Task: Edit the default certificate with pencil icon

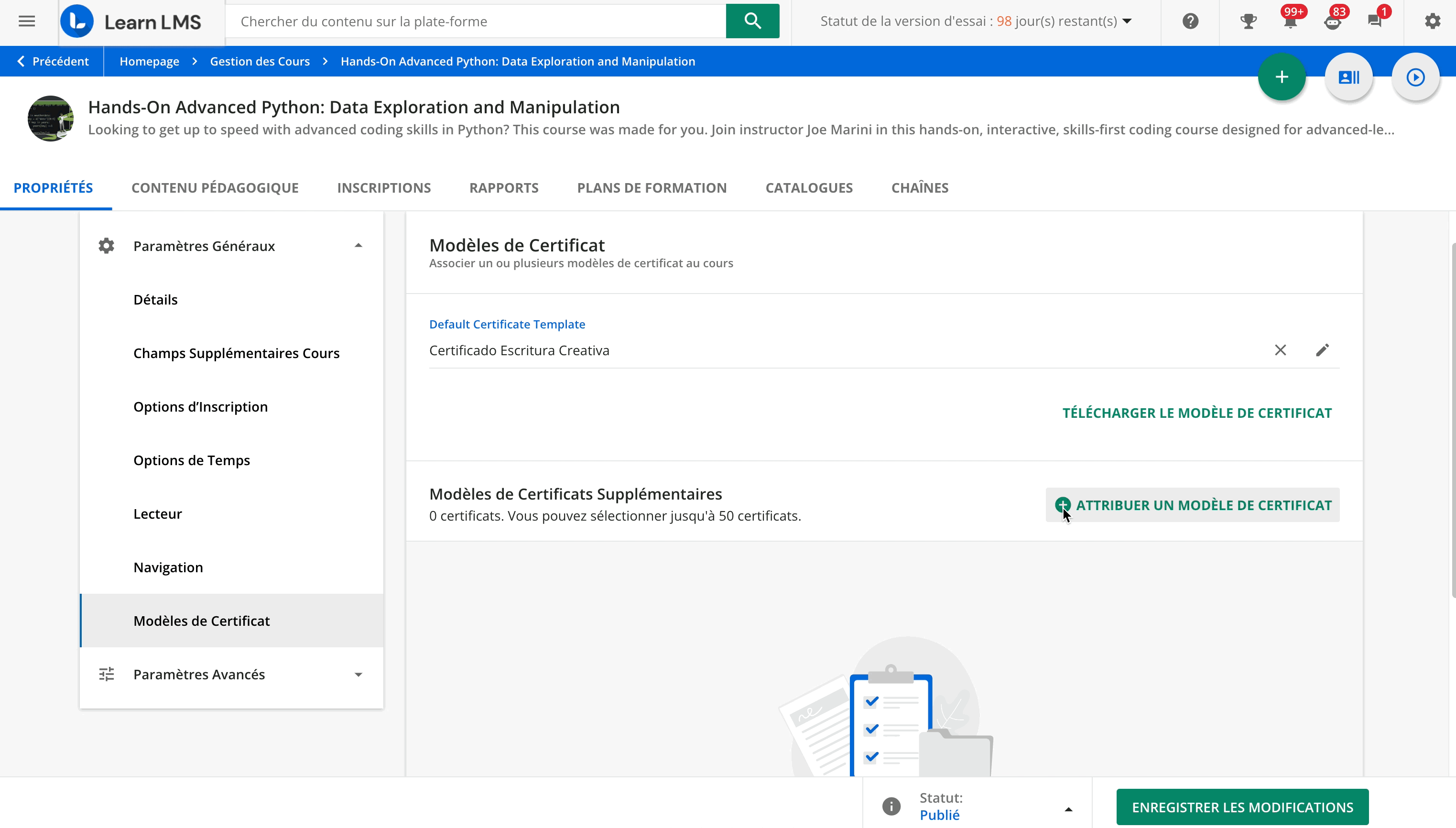Action: tap(1322, 350)
